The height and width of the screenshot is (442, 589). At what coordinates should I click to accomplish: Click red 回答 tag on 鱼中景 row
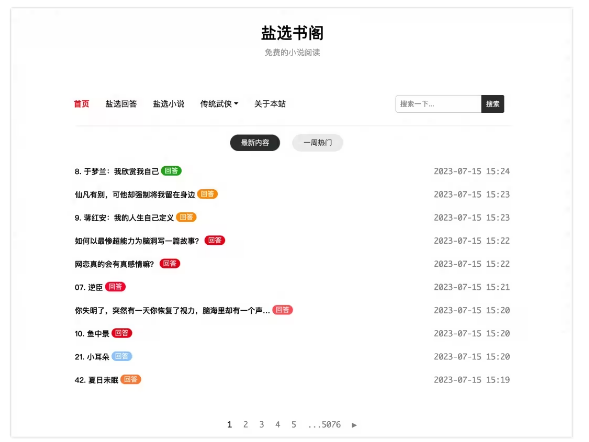(122, 333)
